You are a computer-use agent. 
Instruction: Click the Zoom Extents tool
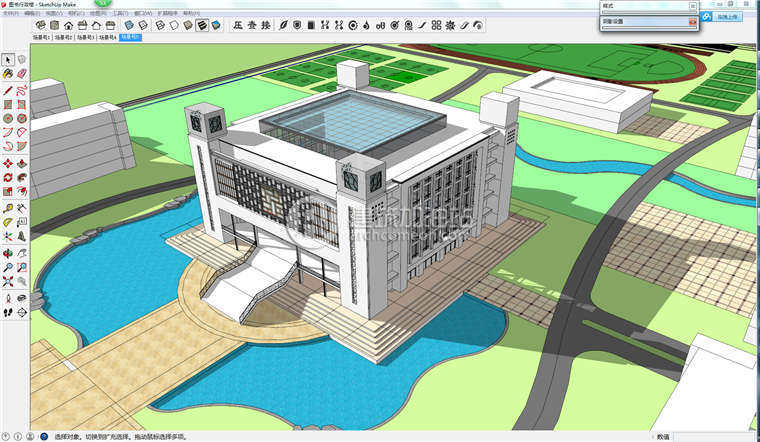[x=8, y=281]
